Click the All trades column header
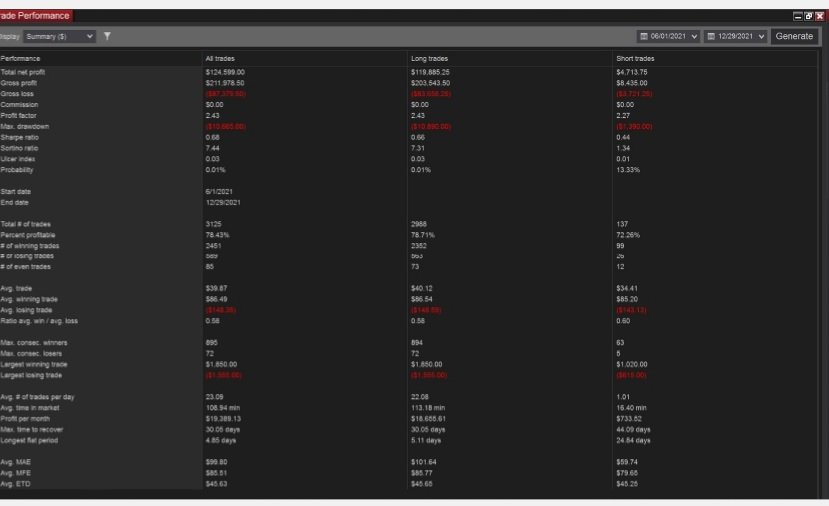Image resolution: width=829 pixels, height=506 pixels. 220,59
